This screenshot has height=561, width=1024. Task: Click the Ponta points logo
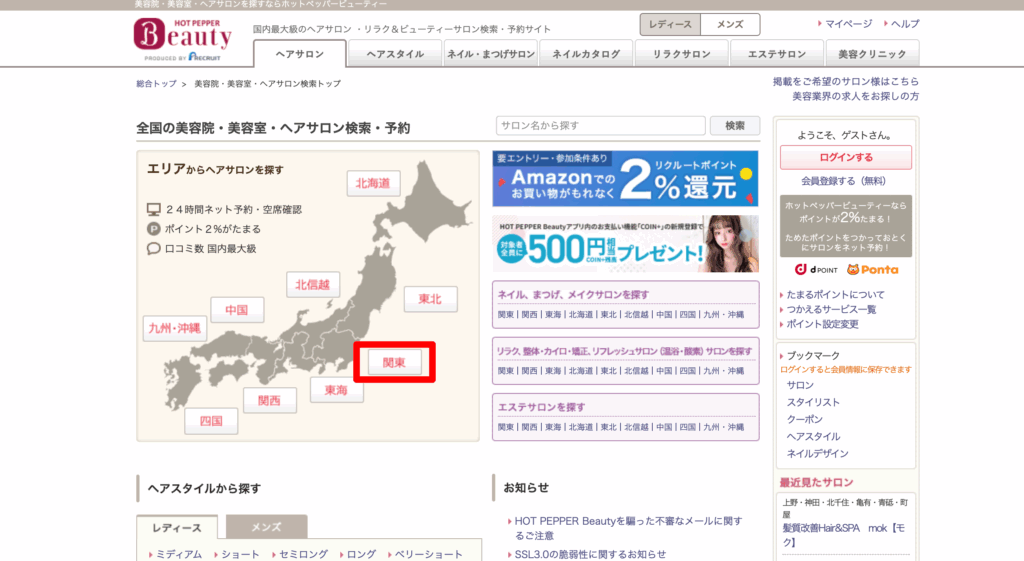(872, 269)
